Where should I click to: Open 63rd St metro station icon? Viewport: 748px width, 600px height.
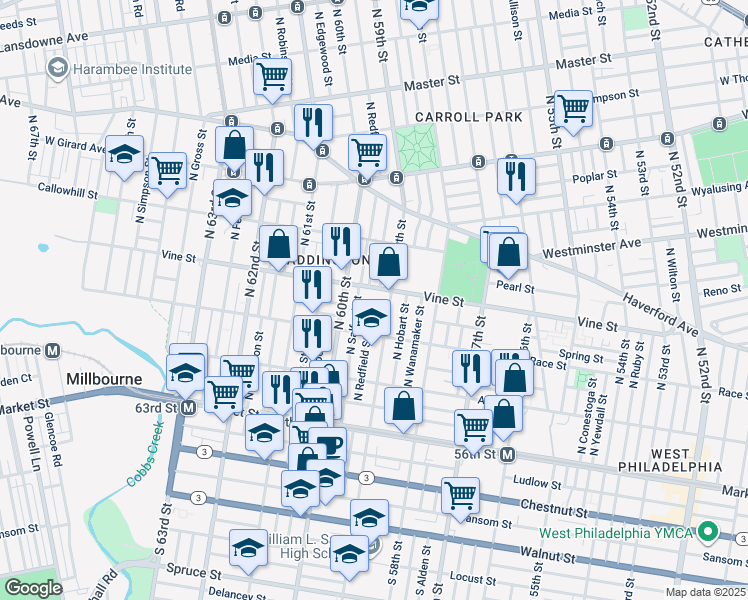coord(189,408)
